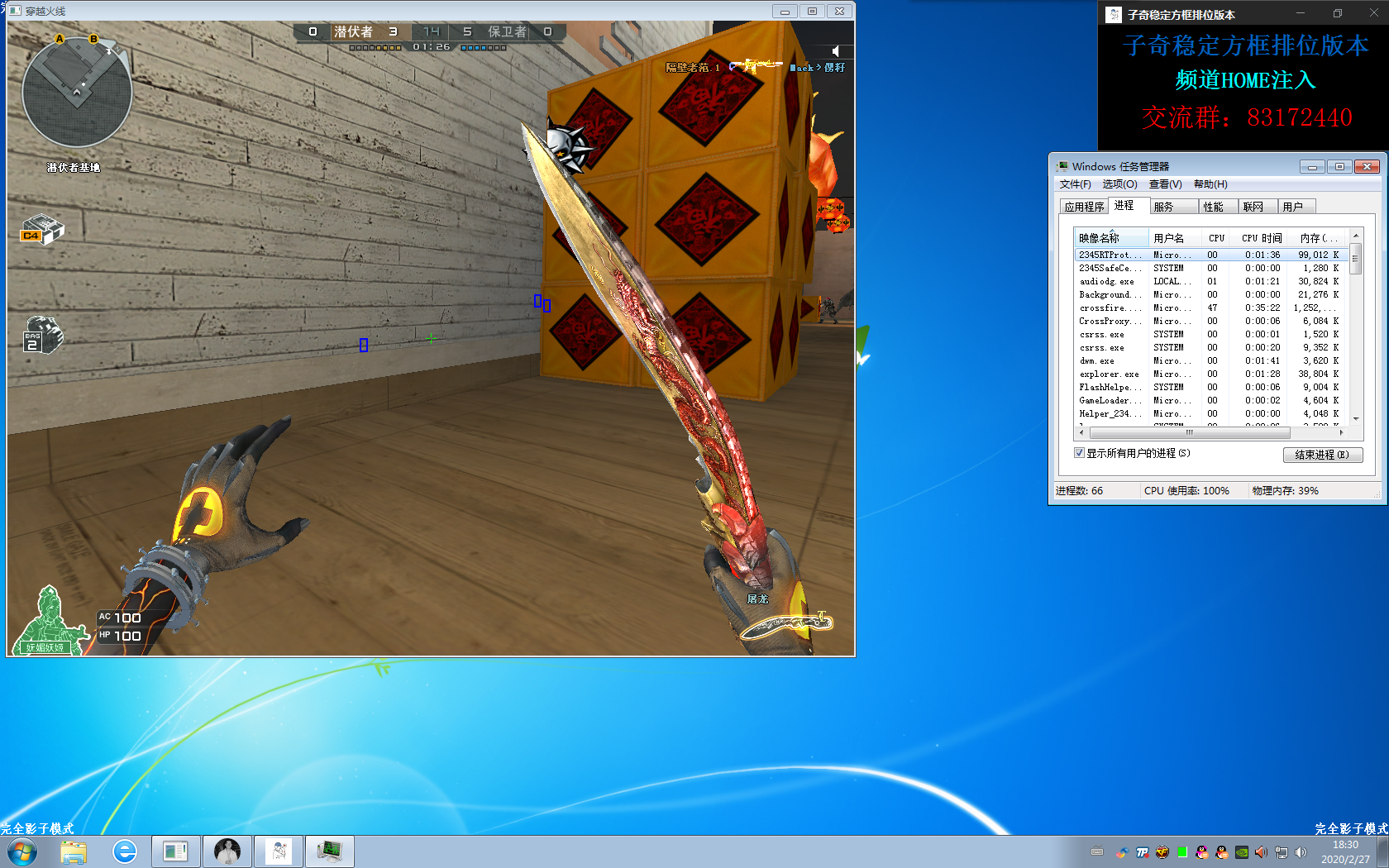This screenshot has width=1389, height=868.
Task: Open Windows Explorer folder from taskbar
Action: 74,851
